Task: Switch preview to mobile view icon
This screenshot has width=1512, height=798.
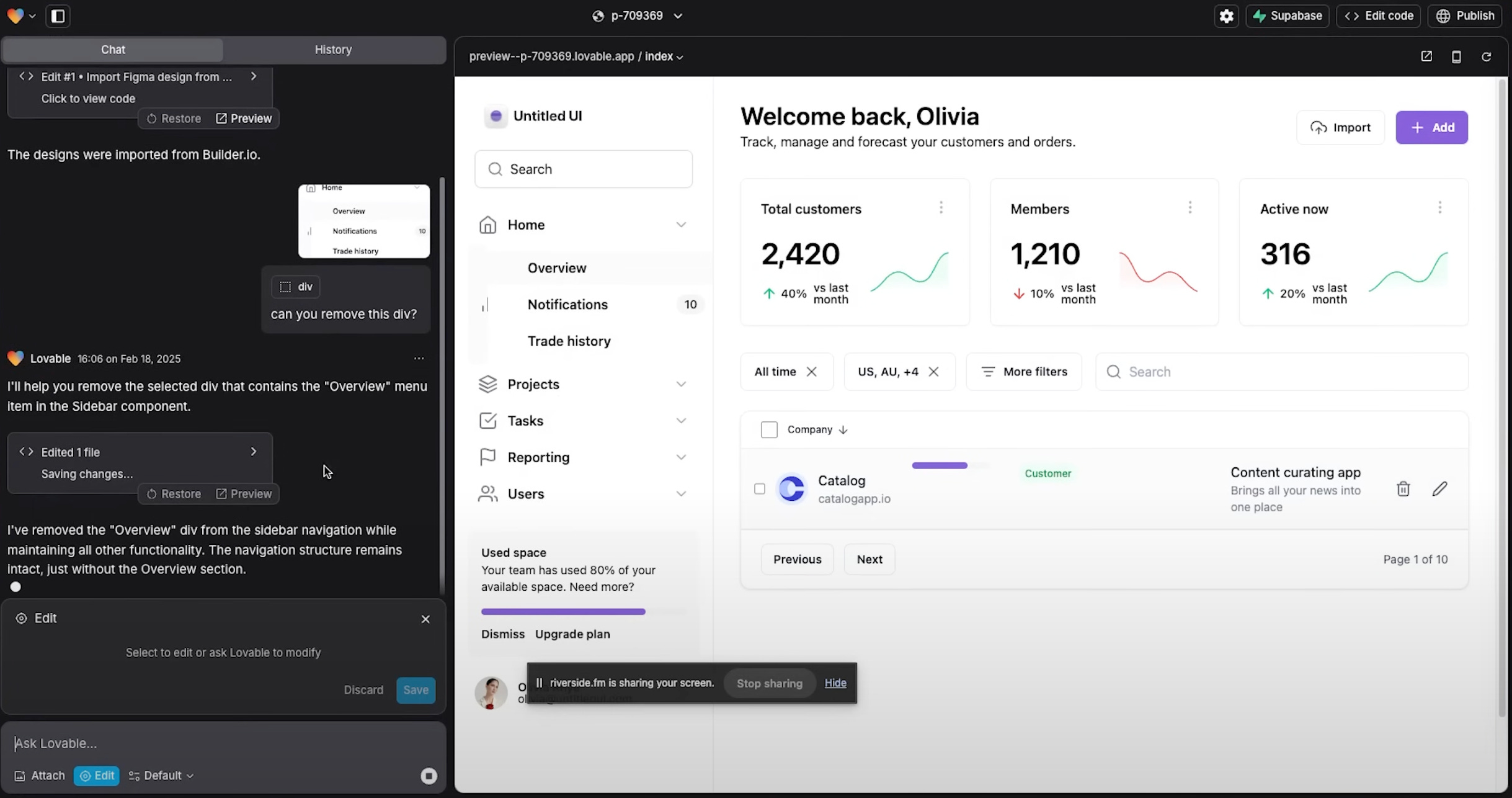Action: [x=1456, y=56]
